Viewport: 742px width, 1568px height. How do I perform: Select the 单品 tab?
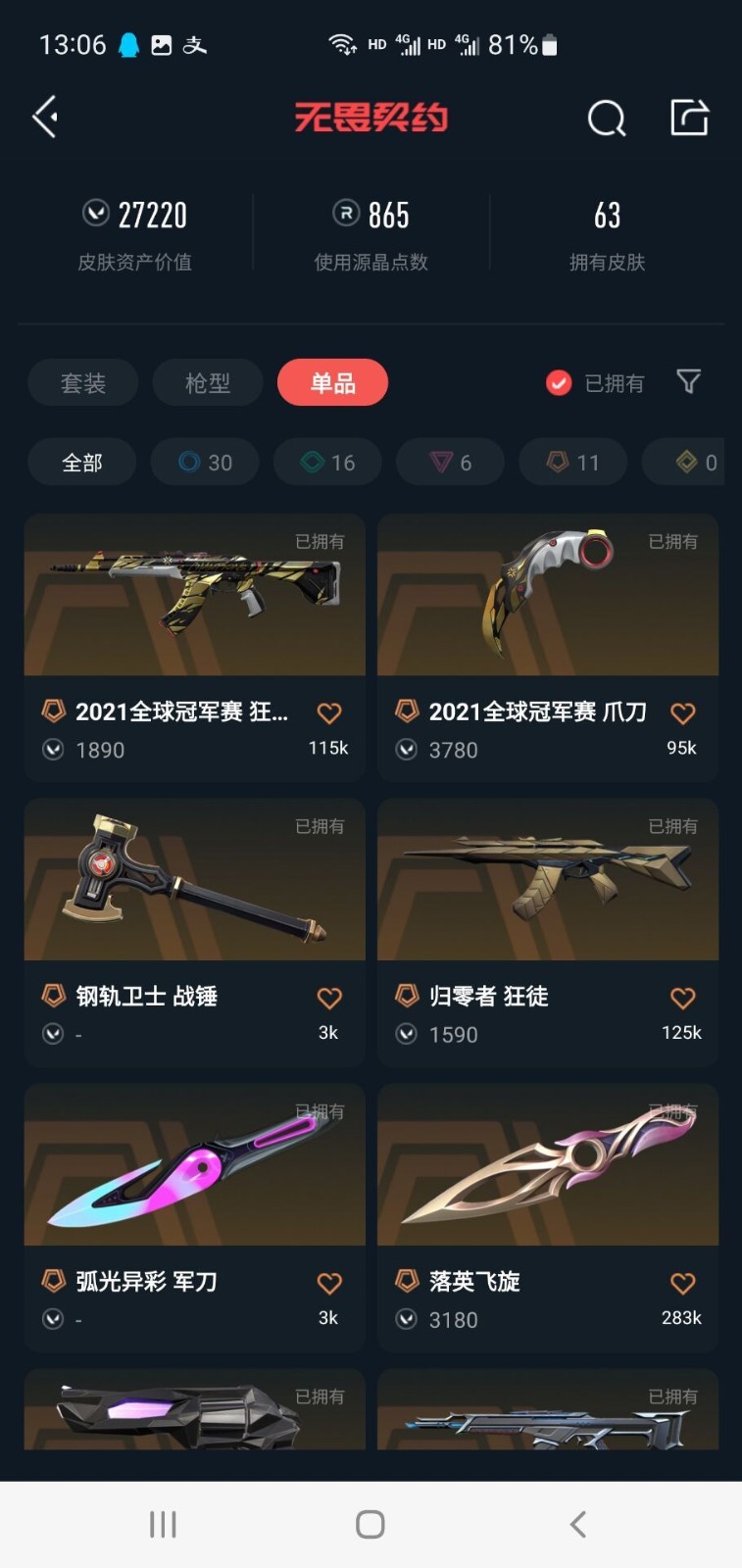[x=333, y=382]
